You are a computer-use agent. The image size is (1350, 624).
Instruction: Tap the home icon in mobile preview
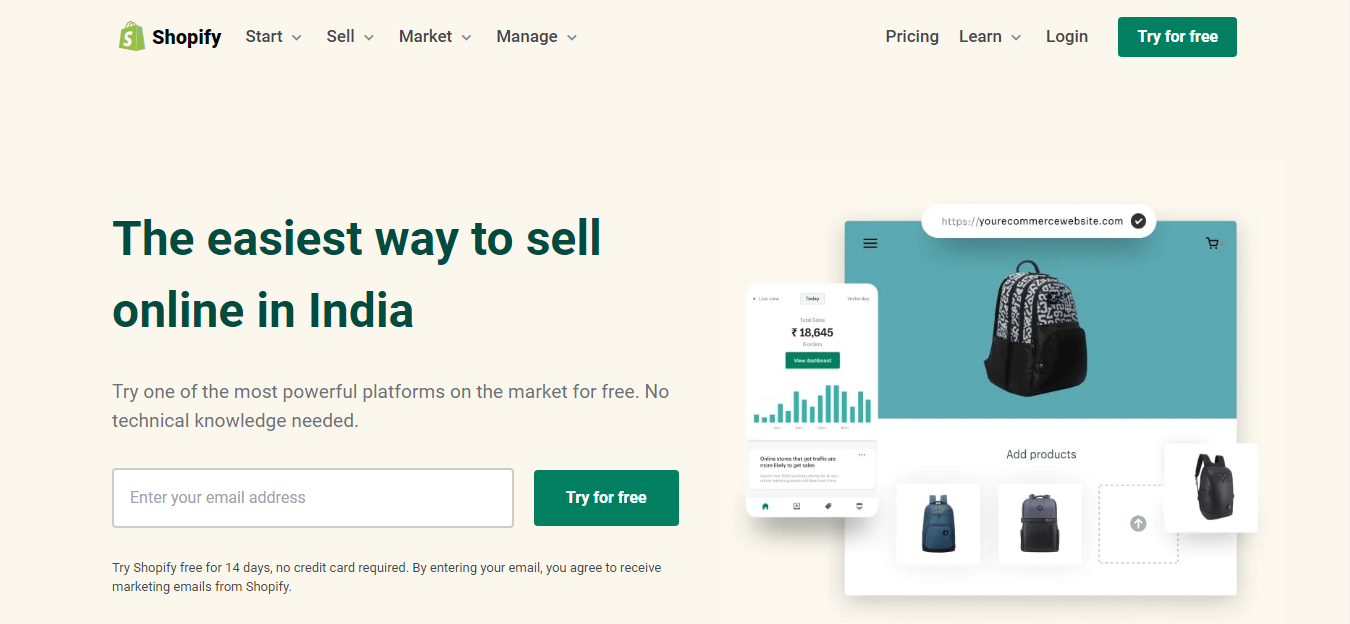(x=765, y=507)
